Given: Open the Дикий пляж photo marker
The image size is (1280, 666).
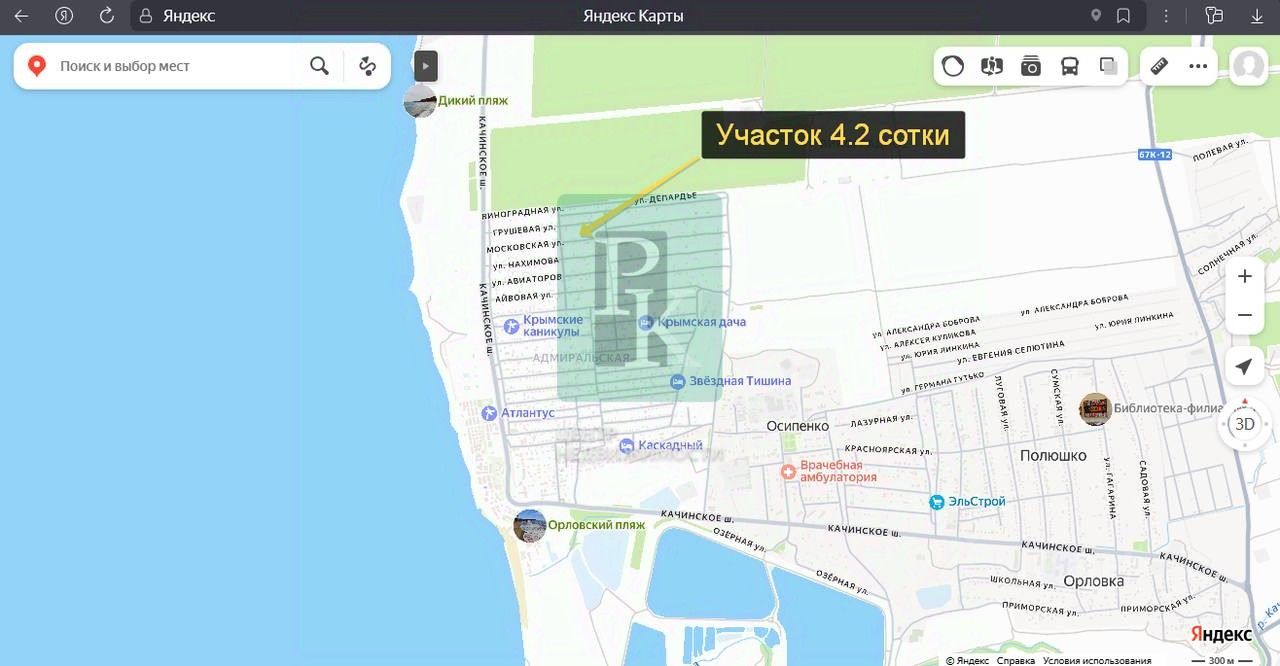Looking at the screenshot, I should [x=420, y=101].
